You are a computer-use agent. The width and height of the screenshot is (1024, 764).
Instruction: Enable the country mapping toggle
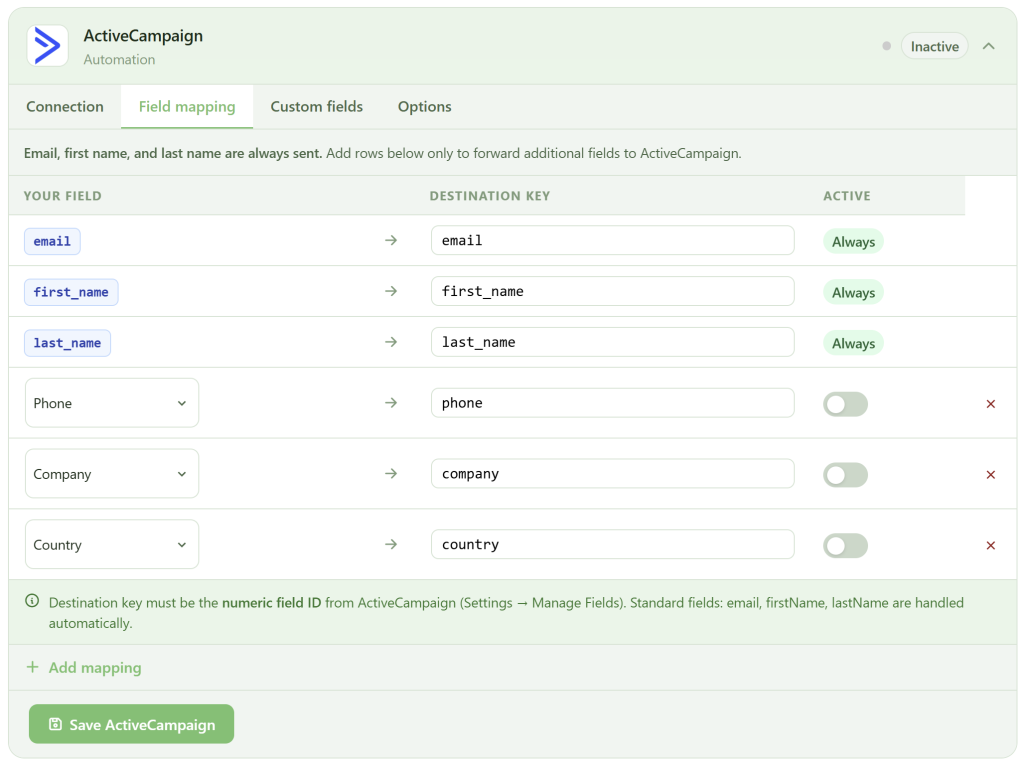845,545
